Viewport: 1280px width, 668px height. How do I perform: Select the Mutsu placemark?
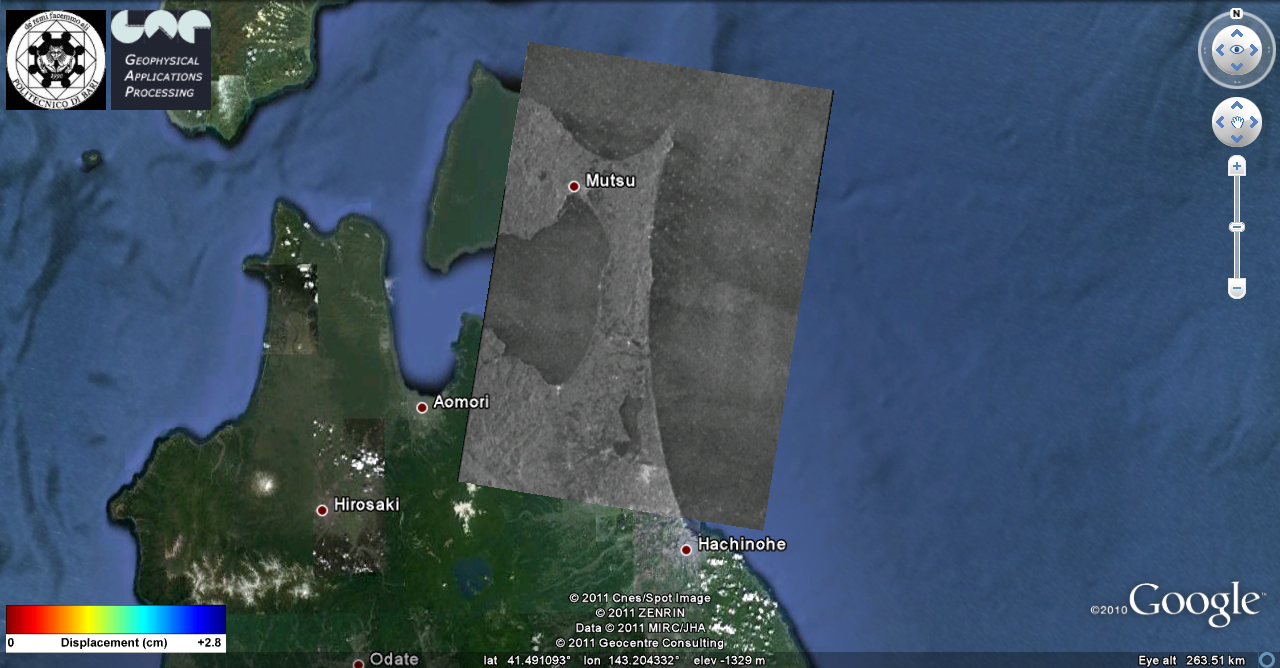pos(574,186)
